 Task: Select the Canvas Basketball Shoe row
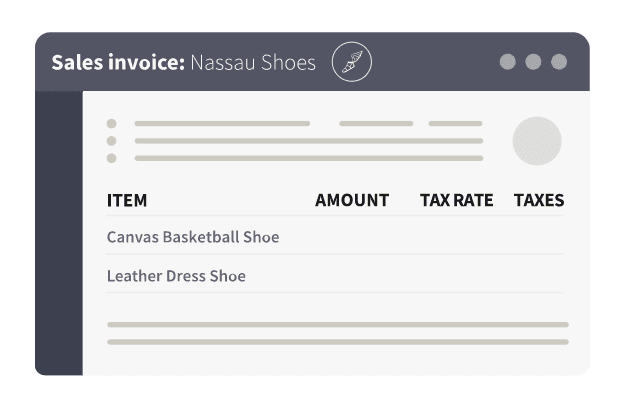(x=335, y=237)
